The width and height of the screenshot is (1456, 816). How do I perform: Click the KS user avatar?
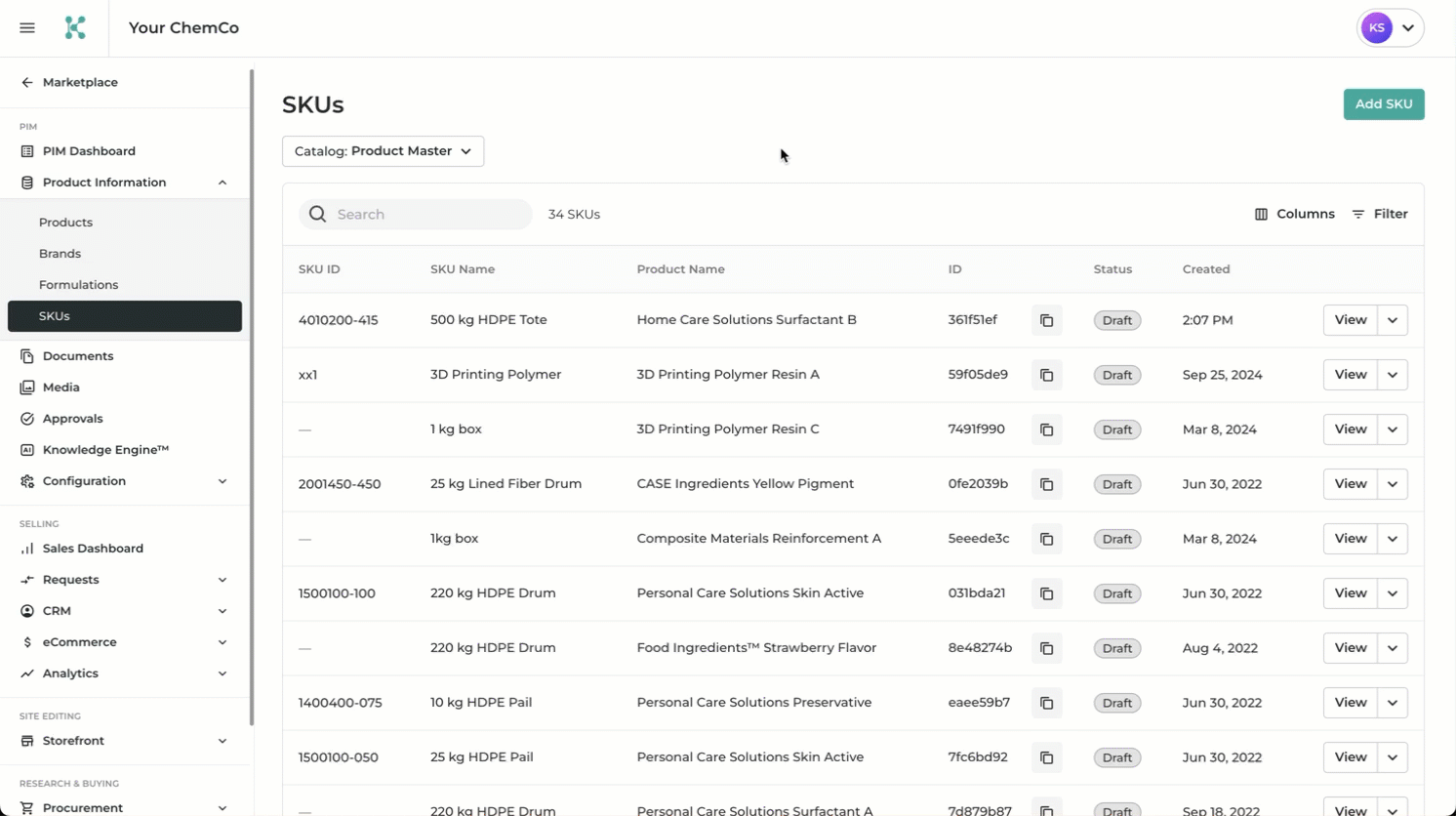click(1377, 28)
